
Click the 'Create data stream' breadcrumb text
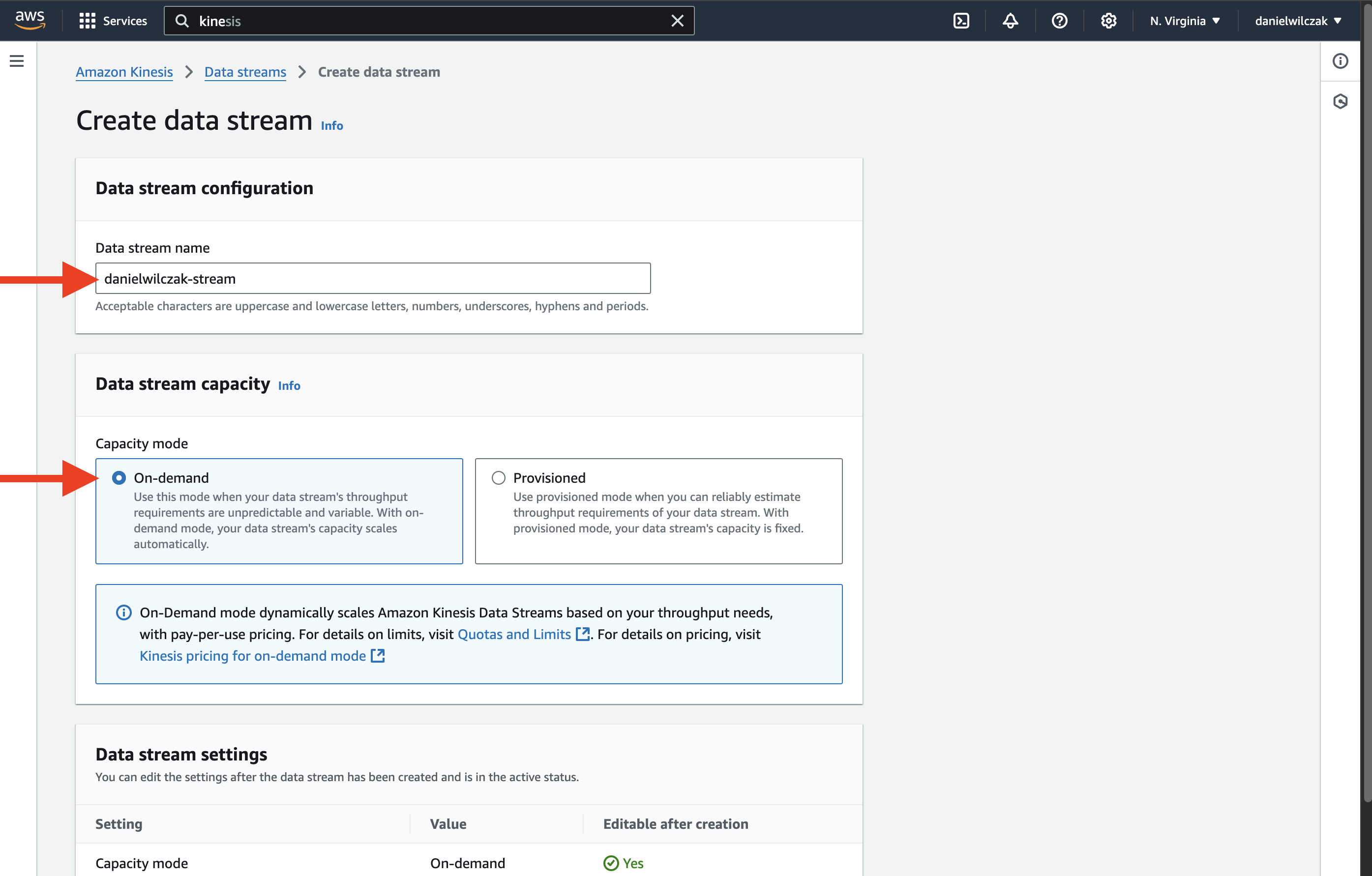pos(379,72)
